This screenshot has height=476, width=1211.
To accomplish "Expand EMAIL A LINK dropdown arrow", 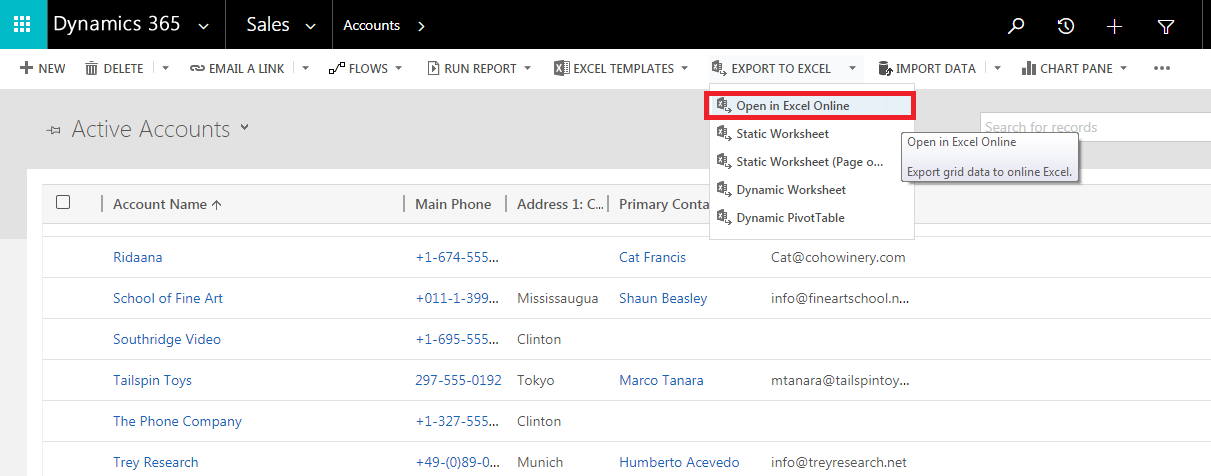I will 306,69.
